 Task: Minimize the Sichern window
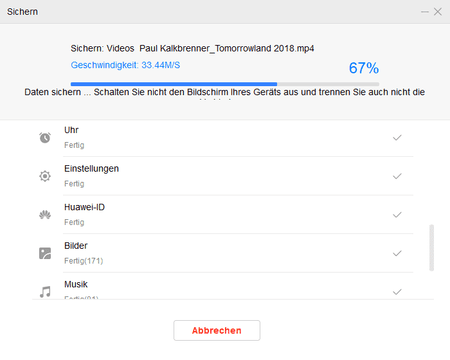(x=425, y=12)
